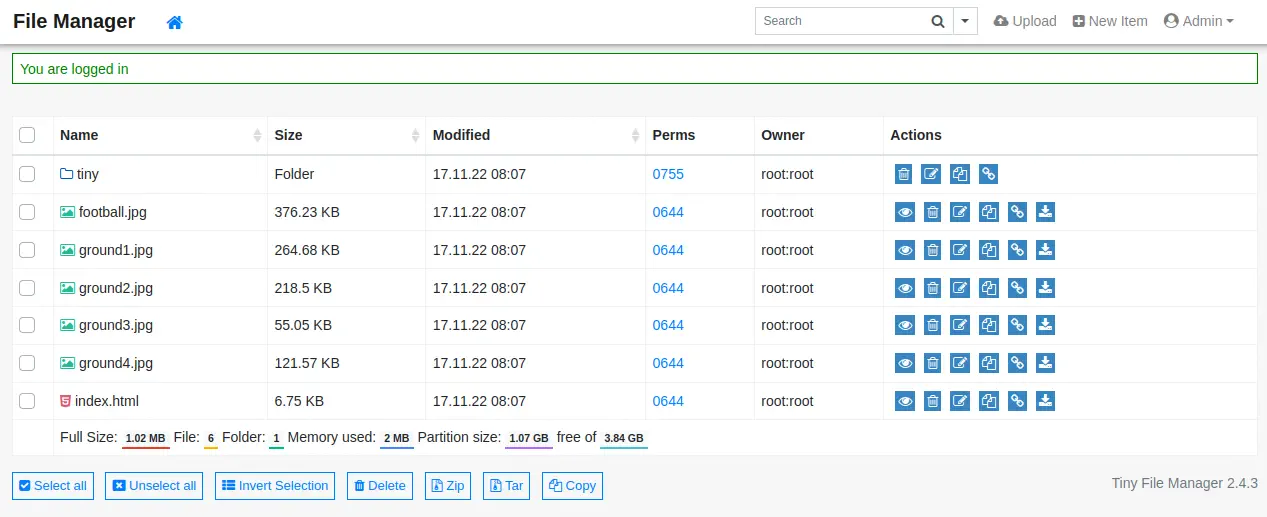Delete the tiny folder using trash icon
Image resolution: width=1267 pixels, height=517 pixels.
pyautogui.click(x=904, y=174)
